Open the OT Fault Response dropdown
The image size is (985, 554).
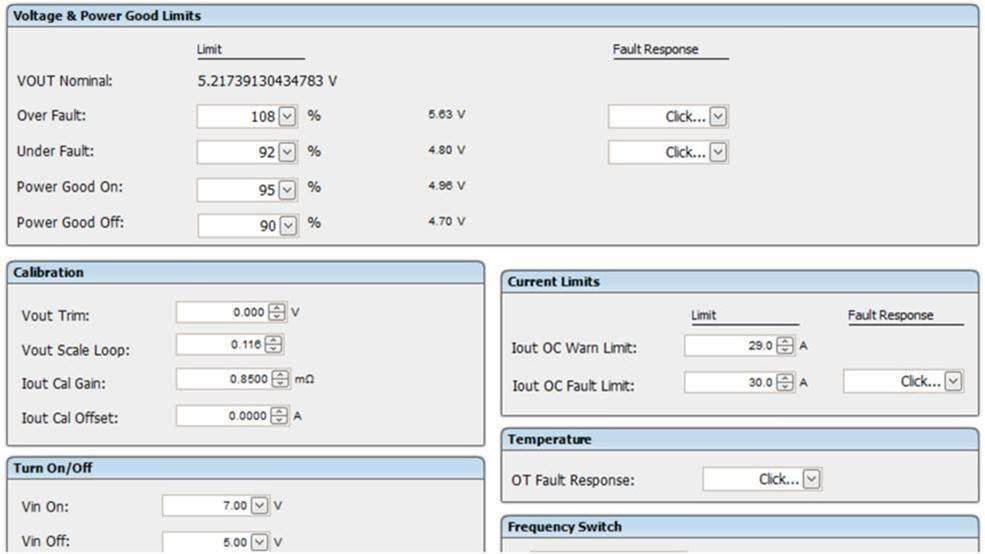pyautogui.click(x=811, y=479)
